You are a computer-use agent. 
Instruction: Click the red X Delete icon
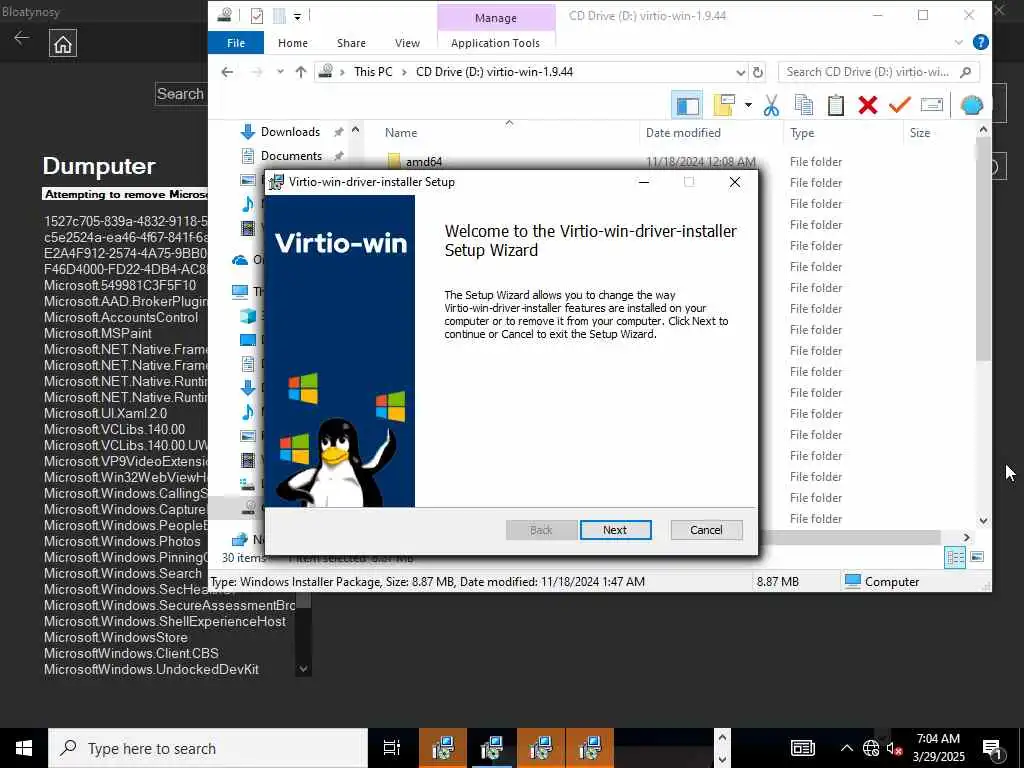868,105
